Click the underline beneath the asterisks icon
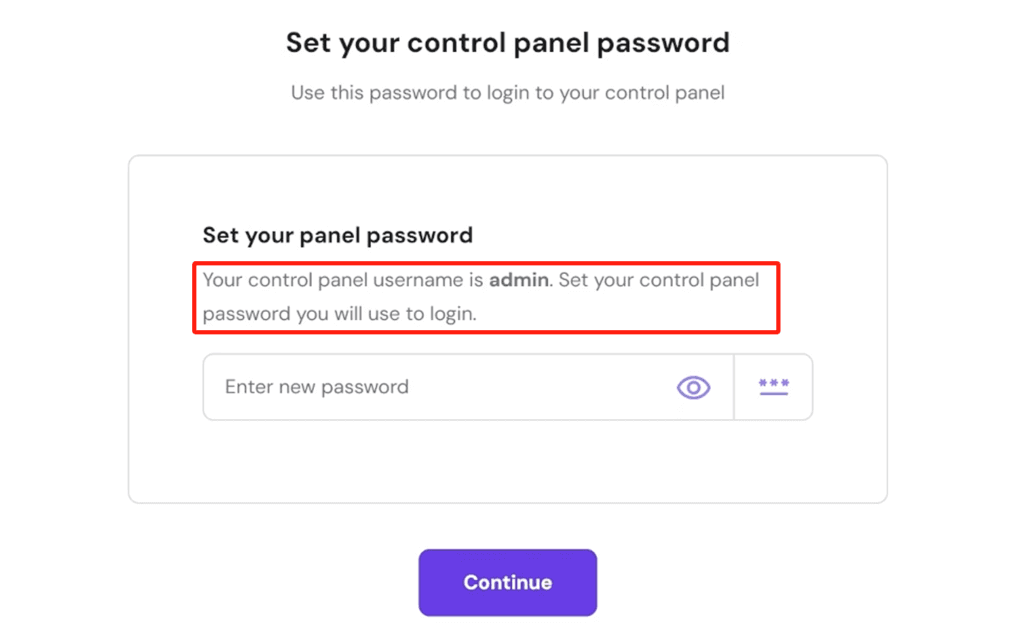The width and height of the screenshot is (1024, 630). [773, 395]
